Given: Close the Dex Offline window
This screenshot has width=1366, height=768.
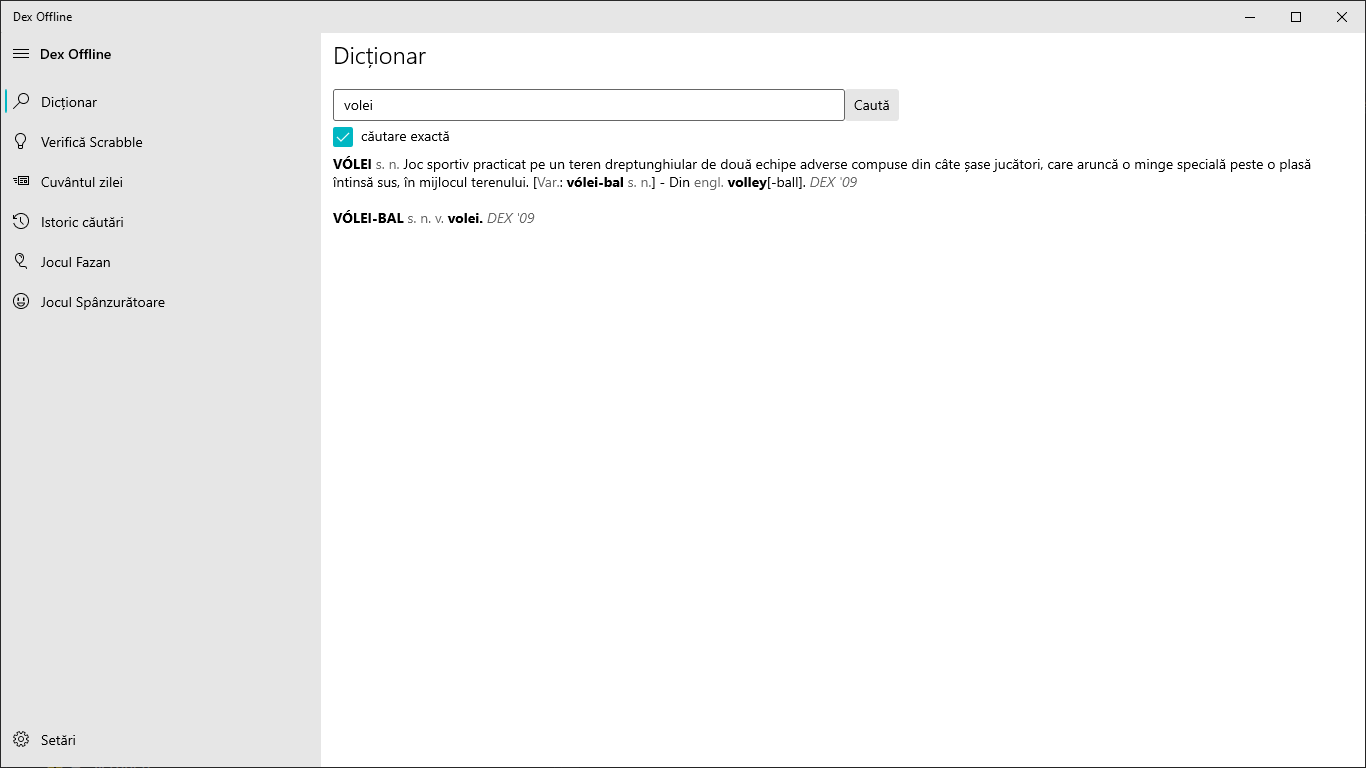Looking at the screenshot, I should tap(1342, 17).
